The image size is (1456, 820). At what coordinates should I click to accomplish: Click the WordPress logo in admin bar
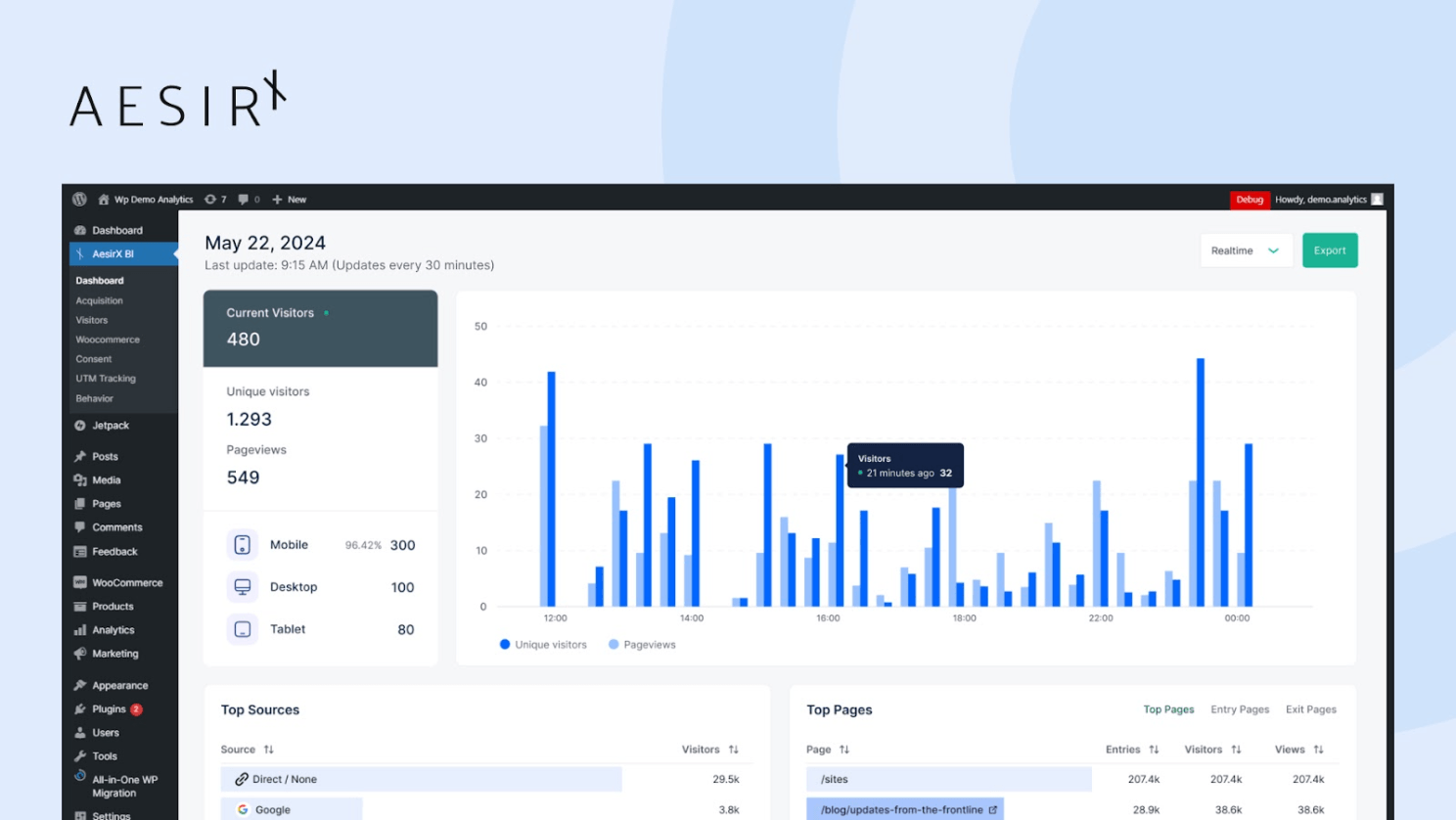point(78,199)
